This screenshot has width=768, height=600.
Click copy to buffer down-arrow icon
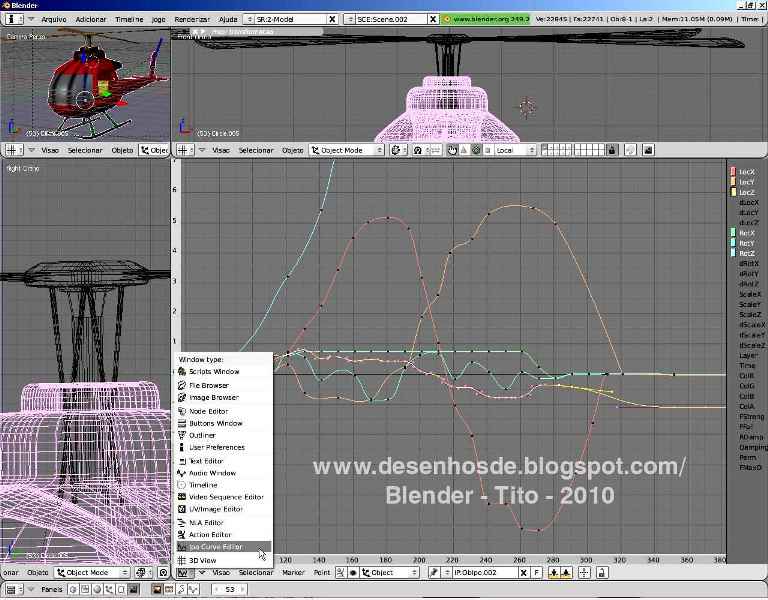(554, 573)
